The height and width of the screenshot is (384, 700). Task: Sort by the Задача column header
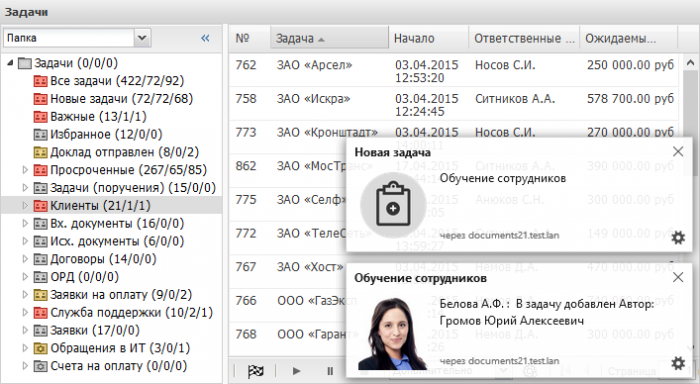pos(329,38)
